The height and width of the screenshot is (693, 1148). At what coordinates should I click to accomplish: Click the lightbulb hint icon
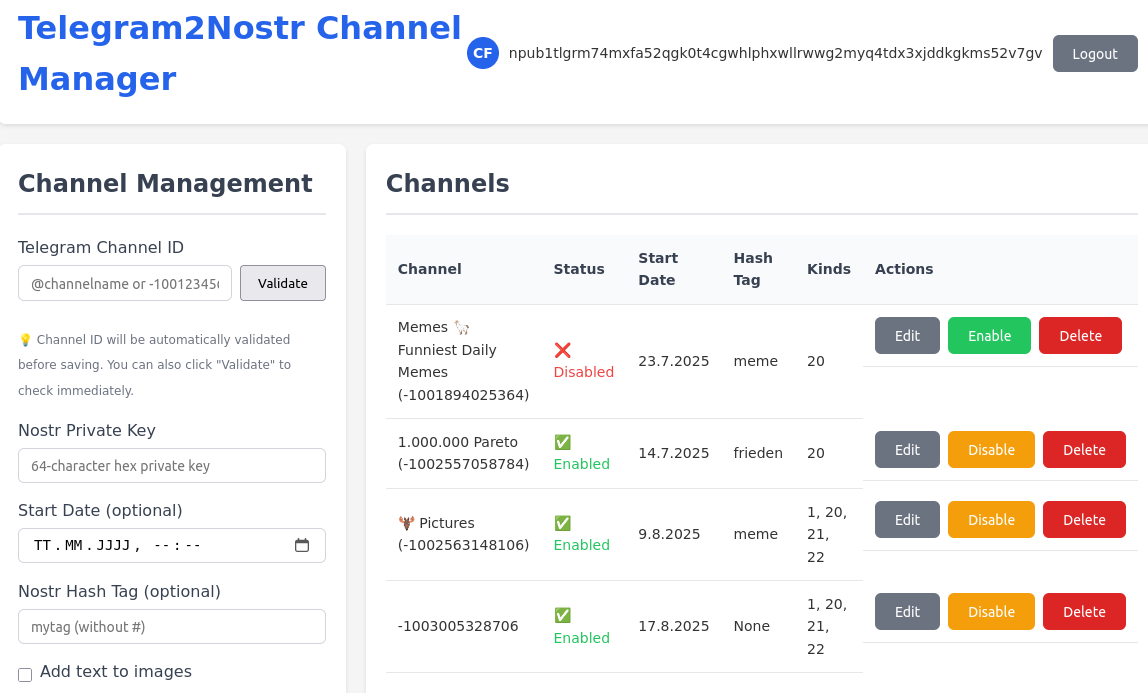(25, 340)
